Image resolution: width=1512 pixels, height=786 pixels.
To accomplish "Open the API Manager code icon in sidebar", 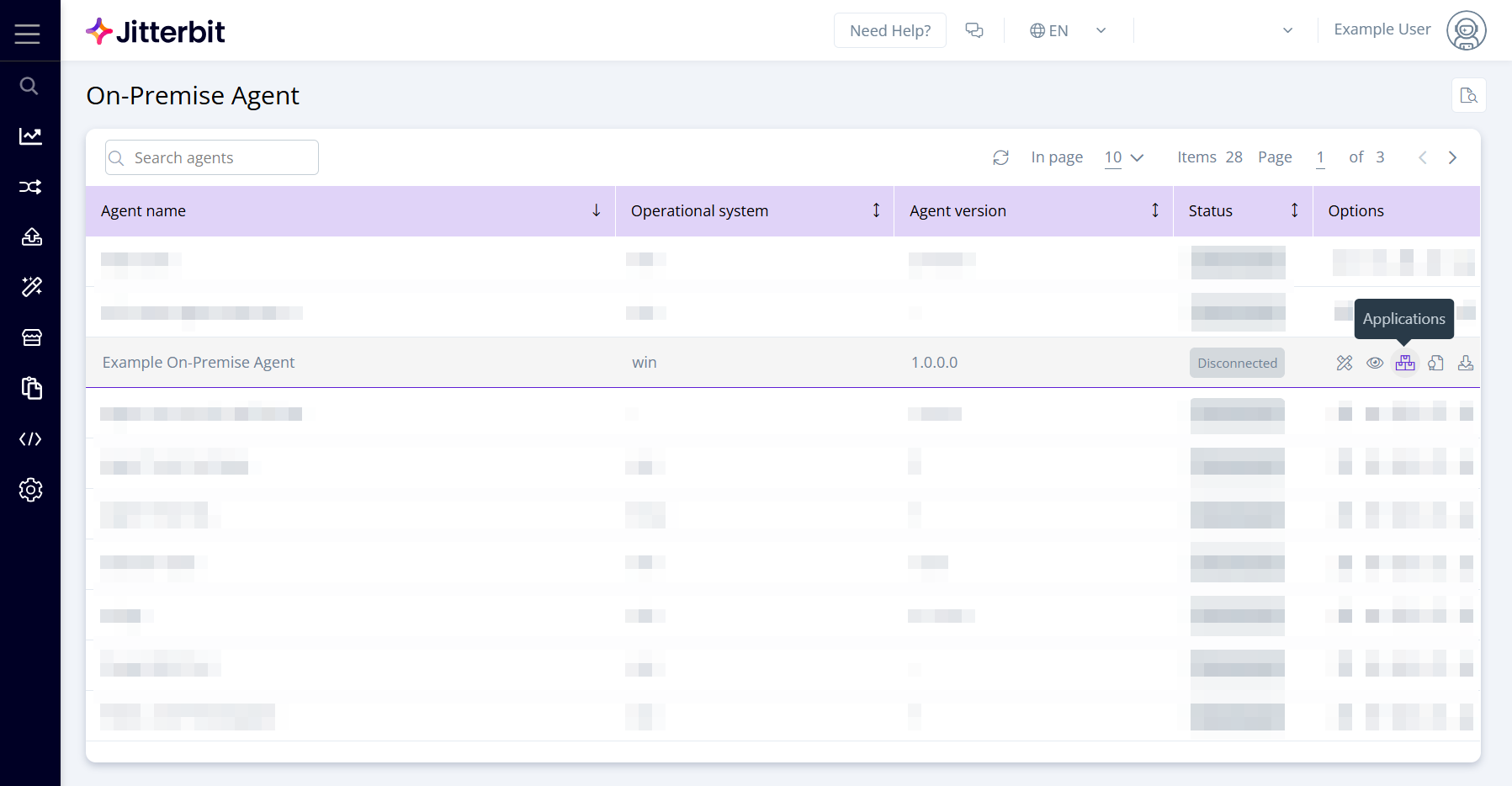I will [30, 438].
